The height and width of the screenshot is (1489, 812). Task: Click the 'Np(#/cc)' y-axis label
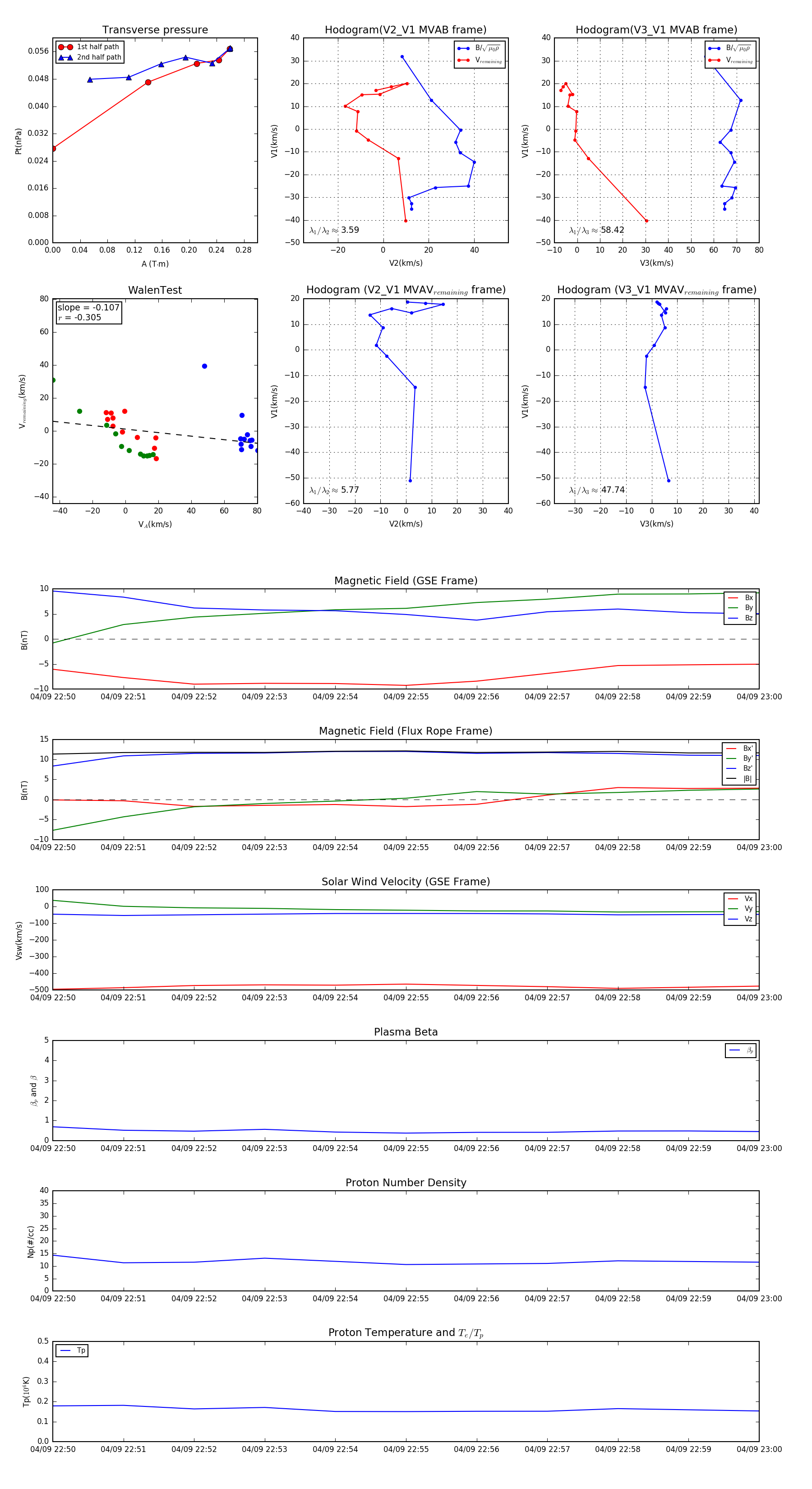tap(31, 1242)
